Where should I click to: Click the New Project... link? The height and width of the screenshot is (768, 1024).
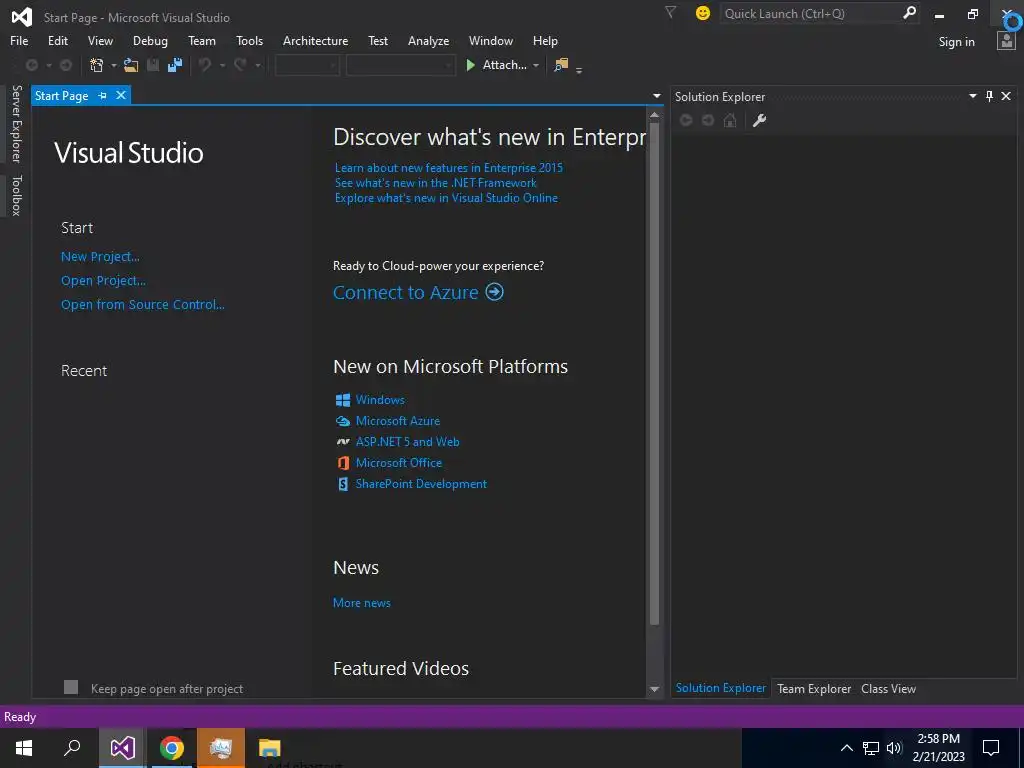coord(100,257)
